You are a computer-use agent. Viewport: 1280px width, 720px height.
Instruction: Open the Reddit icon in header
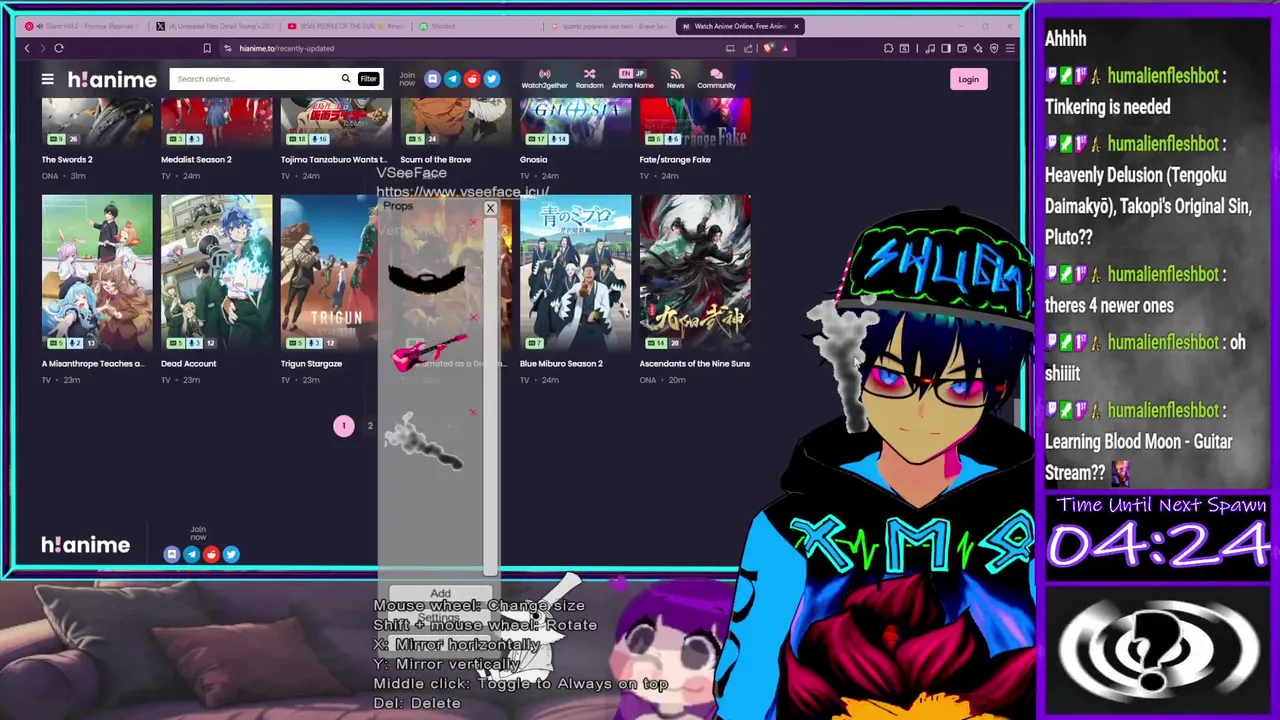coord(472,79)
